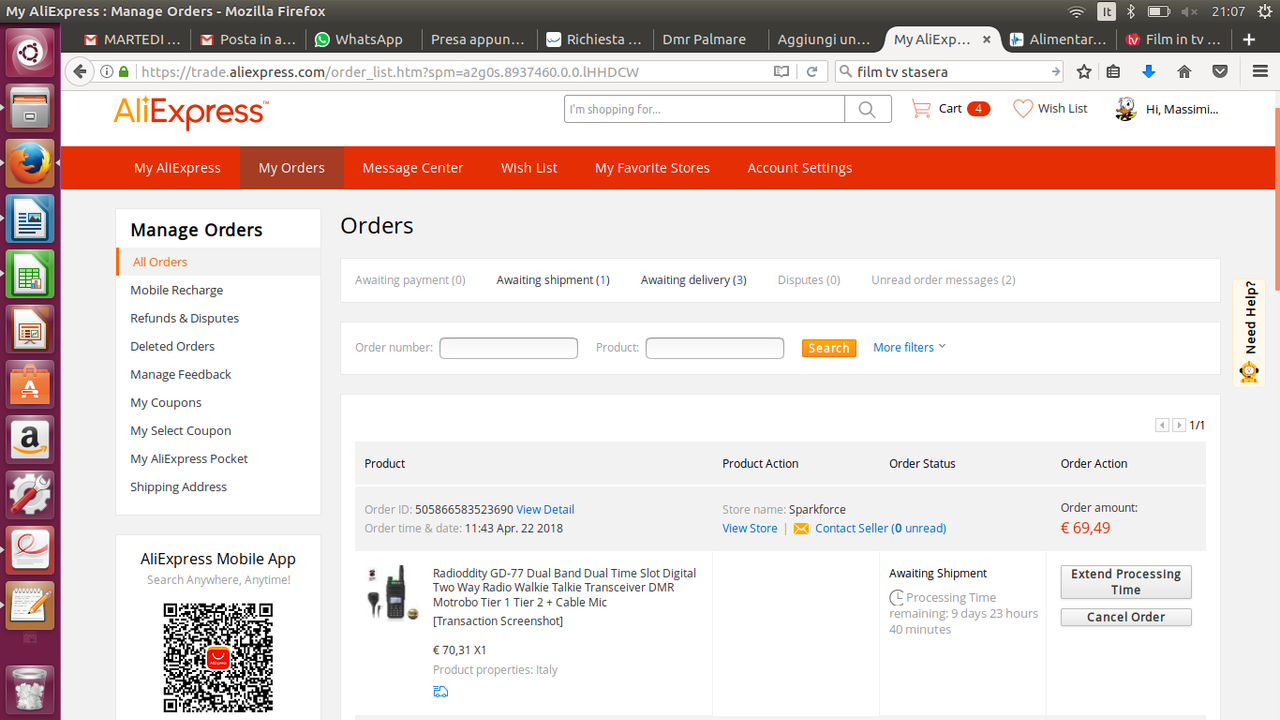Open Ubuntu Software Center in the dock
Image resolution: width=1280 pixels, height=720 pixels.
[x=30, y=384]
